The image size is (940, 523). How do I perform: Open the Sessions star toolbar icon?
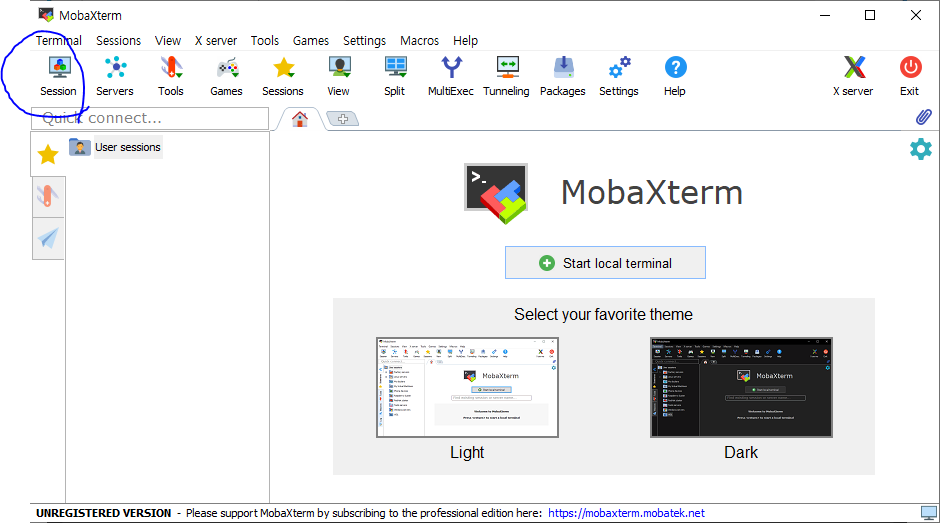pos(283,76)
